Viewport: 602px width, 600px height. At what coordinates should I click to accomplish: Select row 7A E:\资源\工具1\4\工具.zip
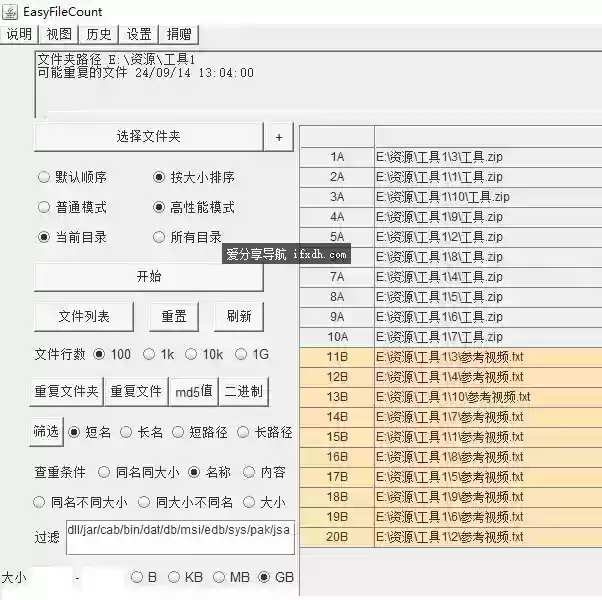[451, 277]
